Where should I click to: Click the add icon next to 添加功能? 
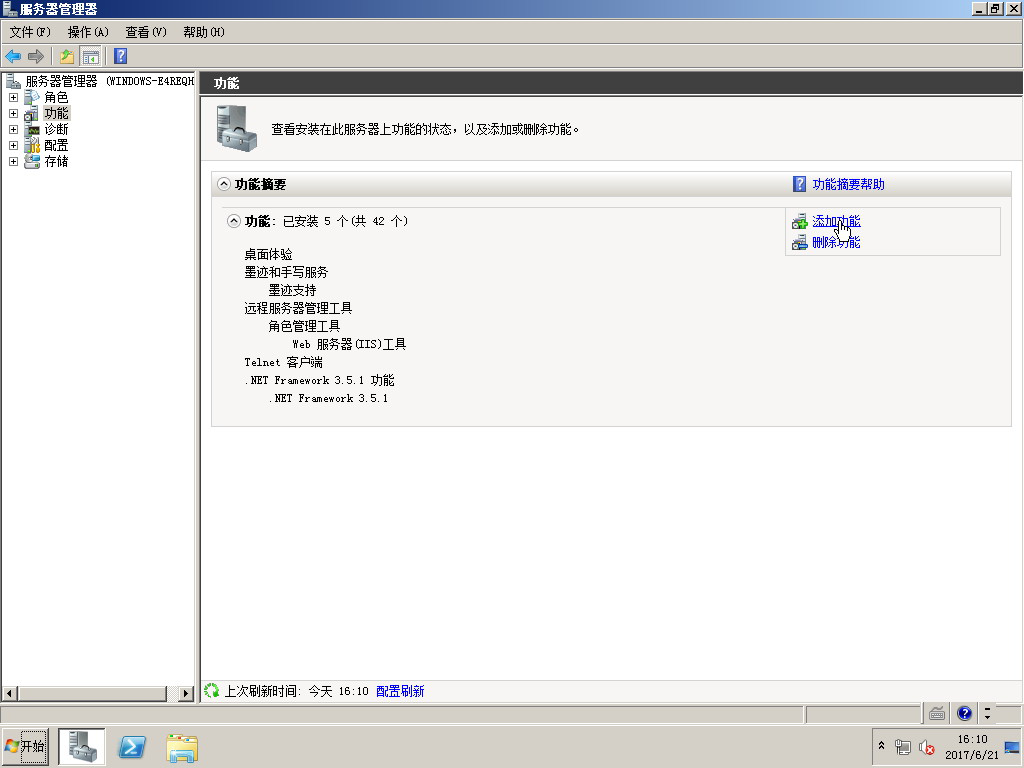pos(800,221)
